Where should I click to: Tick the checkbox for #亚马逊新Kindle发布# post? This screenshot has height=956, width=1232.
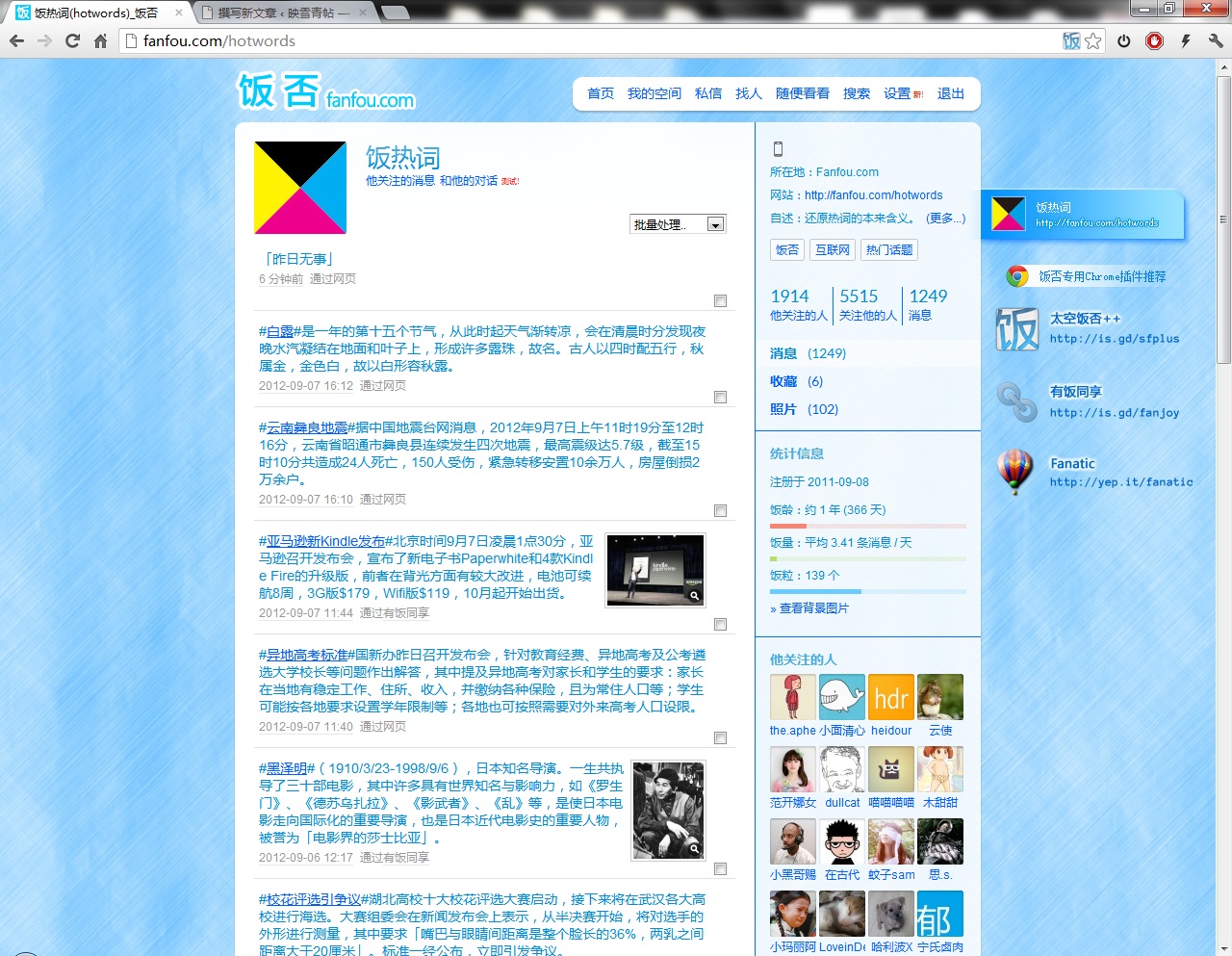coord(720,625)
